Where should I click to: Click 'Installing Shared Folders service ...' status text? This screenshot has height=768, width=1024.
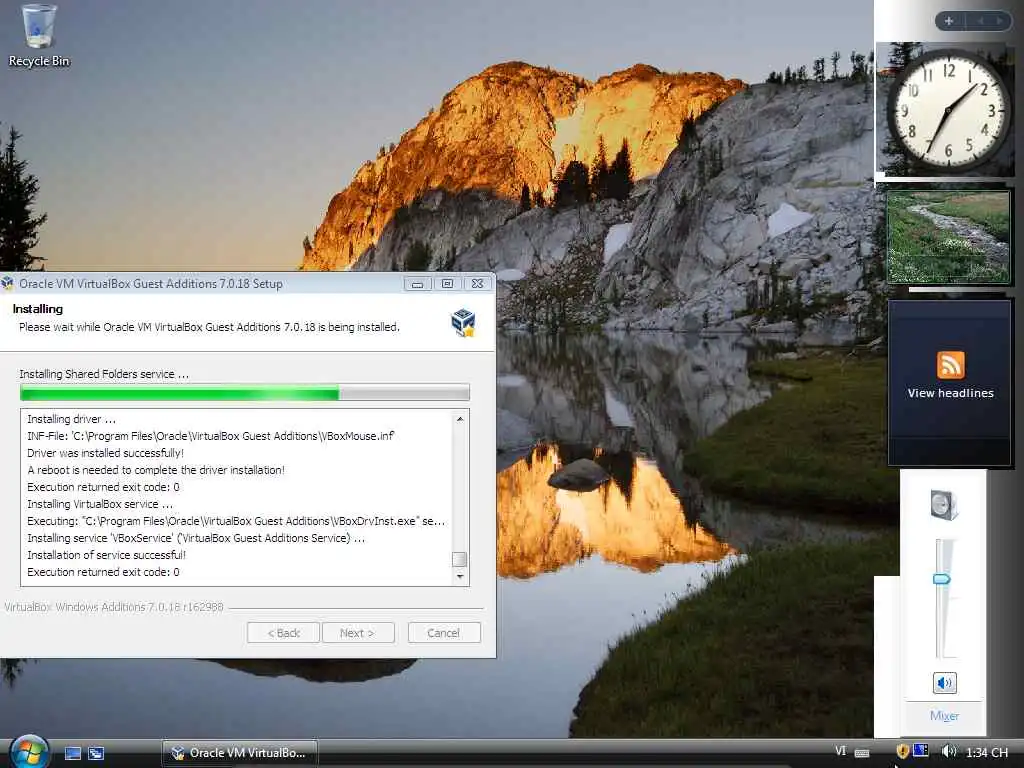click(104, 374)
